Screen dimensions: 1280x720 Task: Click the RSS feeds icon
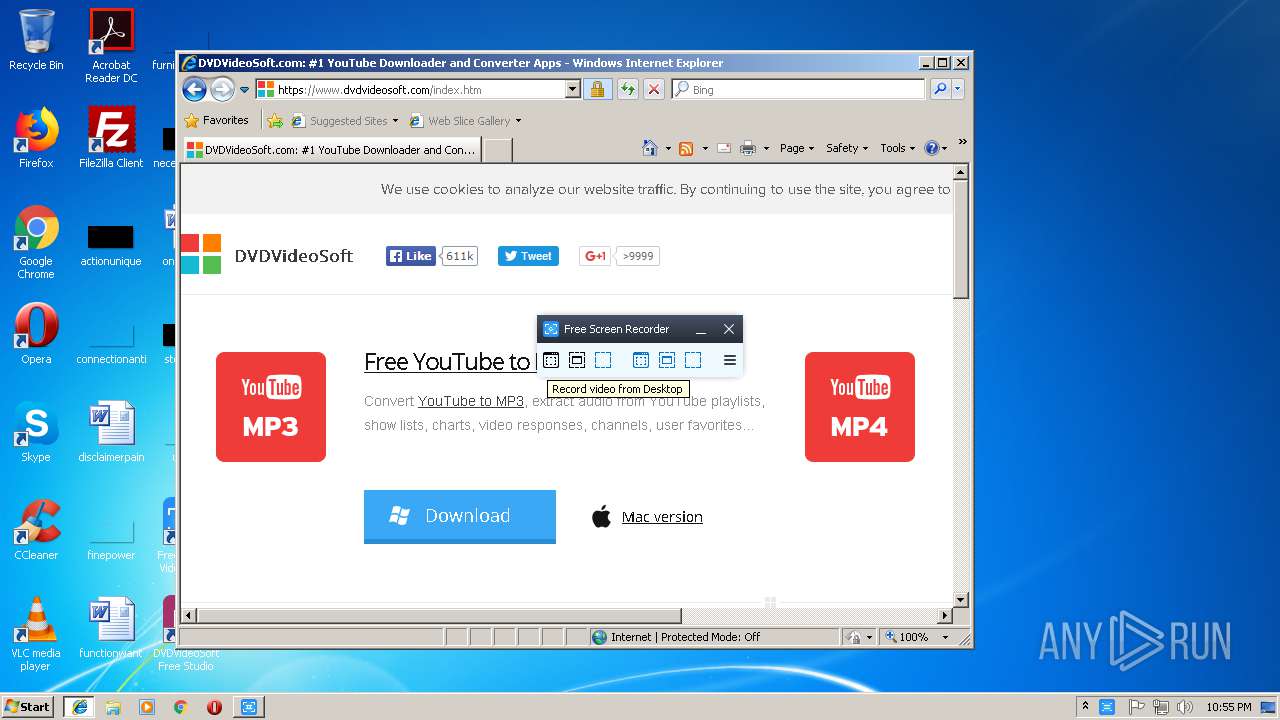(686, 148)
